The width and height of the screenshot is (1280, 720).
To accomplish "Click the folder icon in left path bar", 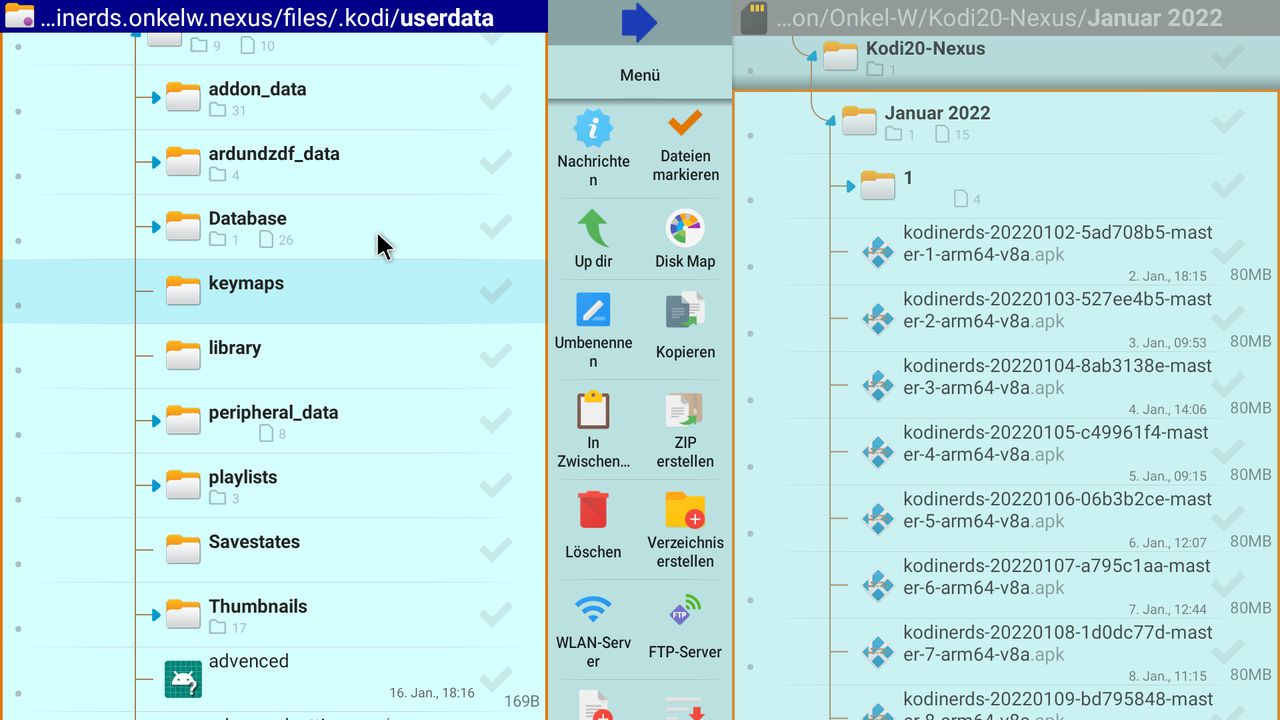I will (20, 17).
